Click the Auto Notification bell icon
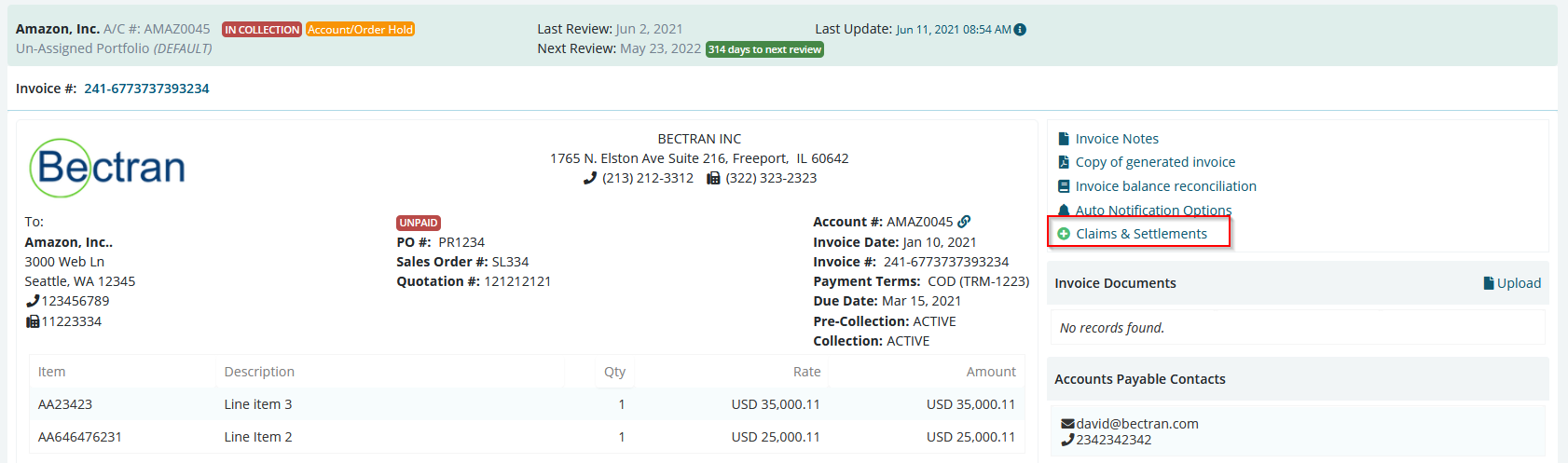The height and width of the screenshot is (463, 1568). tap(1064, 211)
